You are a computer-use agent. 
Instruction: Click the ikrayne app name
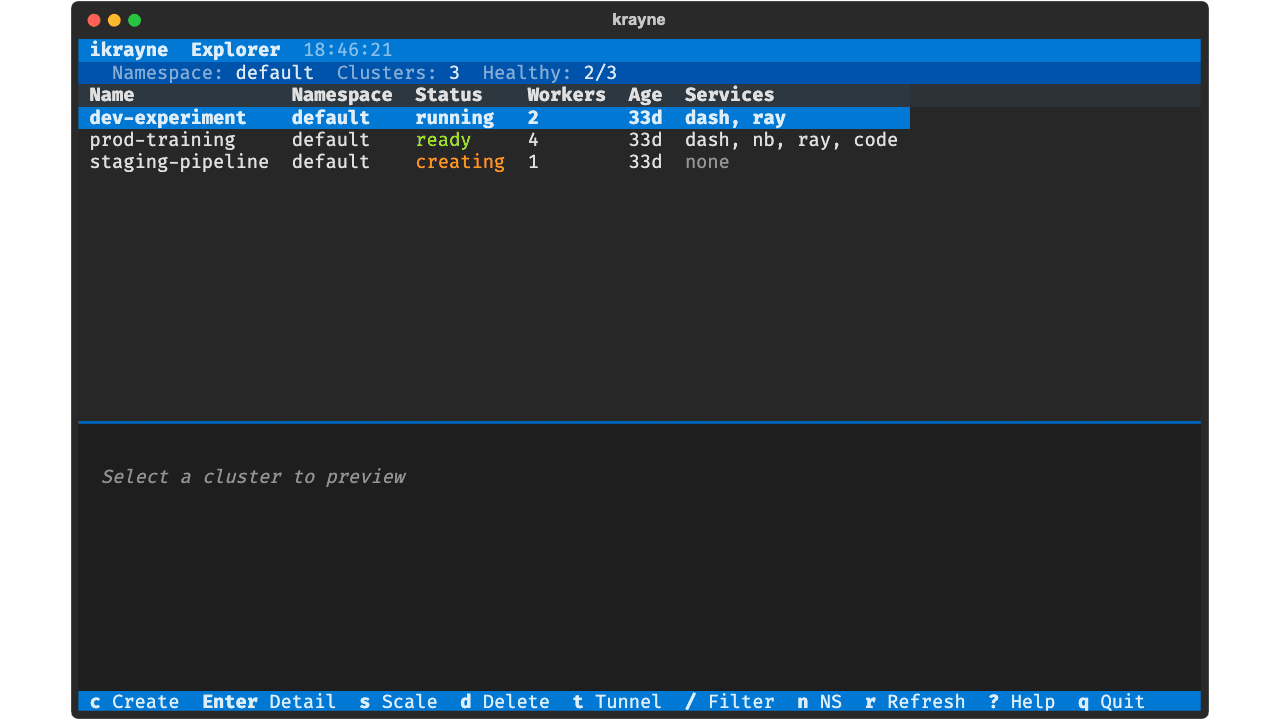(129, 50)
